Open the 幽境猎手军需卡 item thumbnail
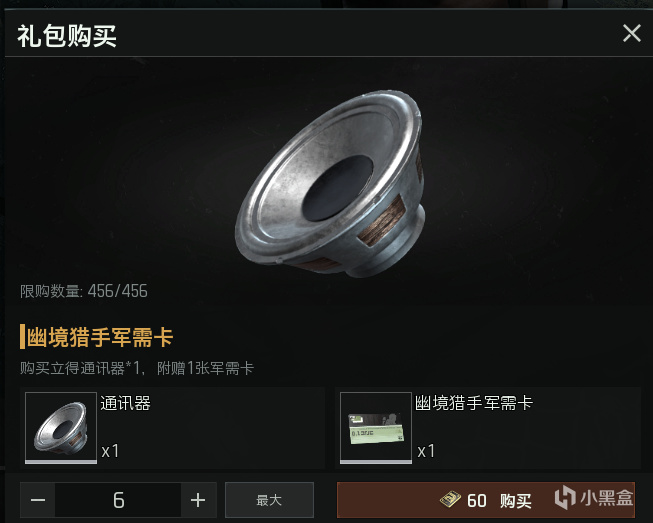The width and height of the screenshot is (653, 523). (x=376, y=428)
